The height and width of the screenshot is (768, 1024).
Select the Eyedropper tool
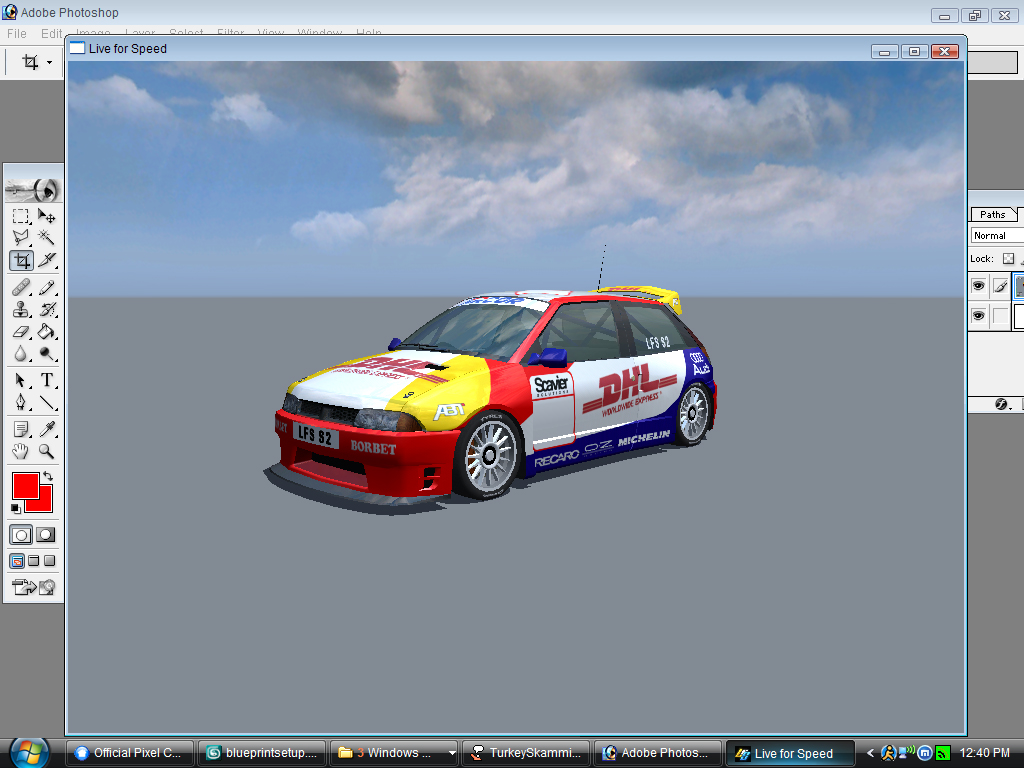point(46,429)
